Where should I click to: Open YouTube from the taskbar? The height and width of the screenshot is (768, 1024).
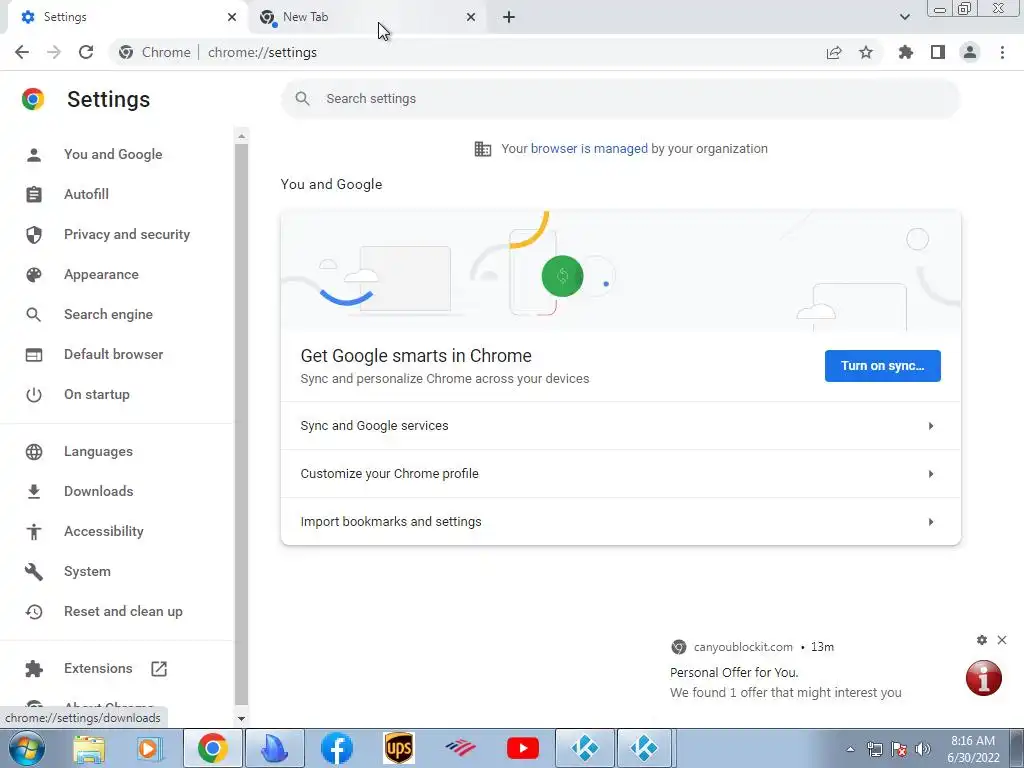523,748
